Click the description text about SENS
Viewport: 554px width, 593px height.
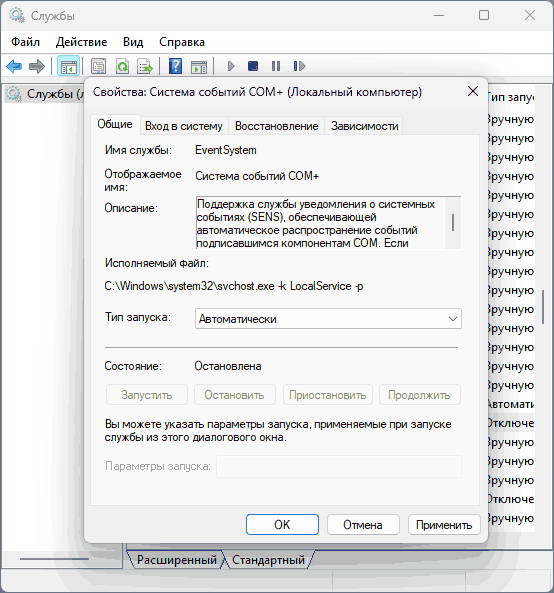point(320,223)
